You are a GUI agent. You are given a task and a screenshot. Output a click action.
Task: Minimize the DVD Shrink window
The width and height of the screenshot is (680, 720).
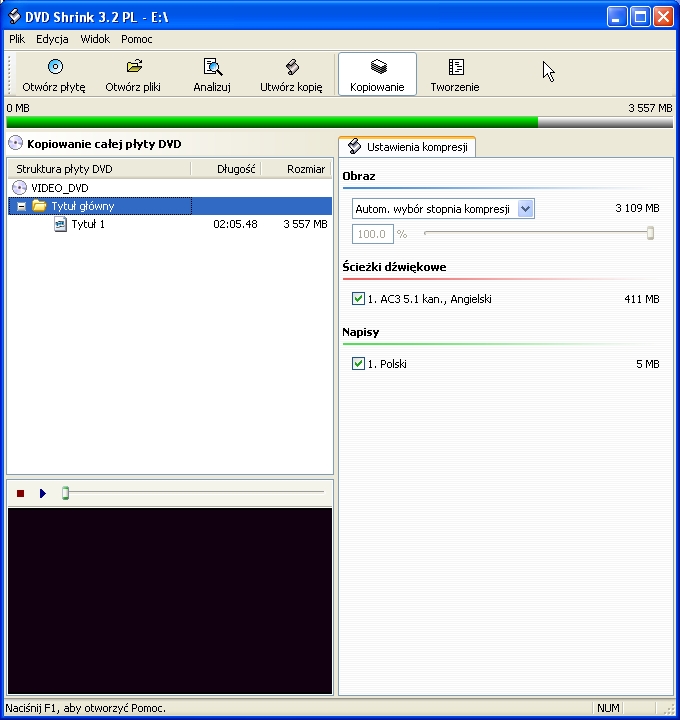617,17
